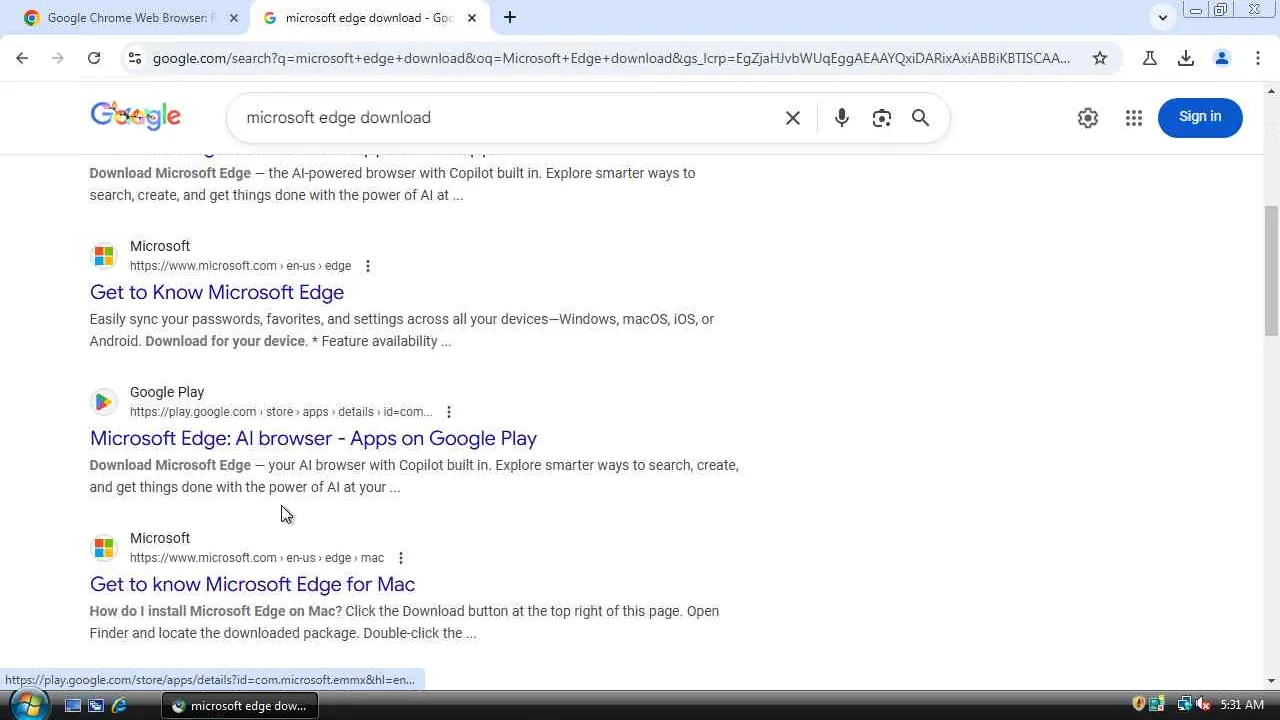Clear the search box with X

793,118
